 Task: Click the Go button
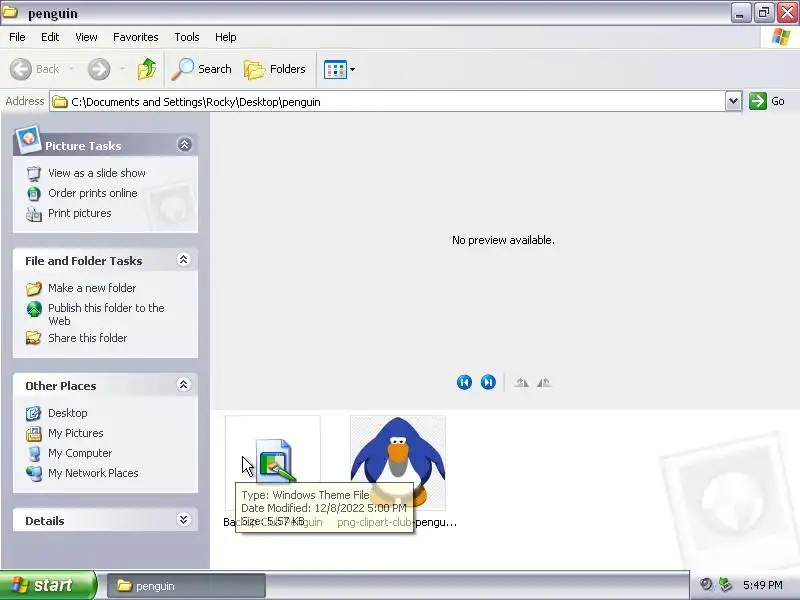pyautogui.click(x=767, y=101)
